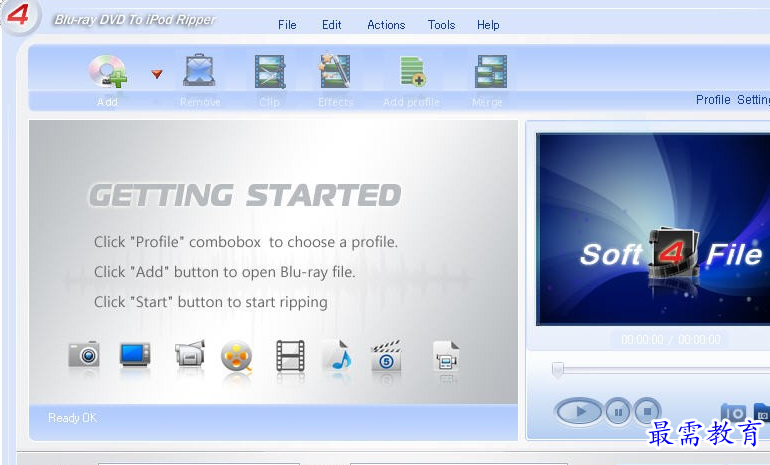Click the Profile Setting label
This screenshot has width=770, height=465.
(x=733, y=100)
